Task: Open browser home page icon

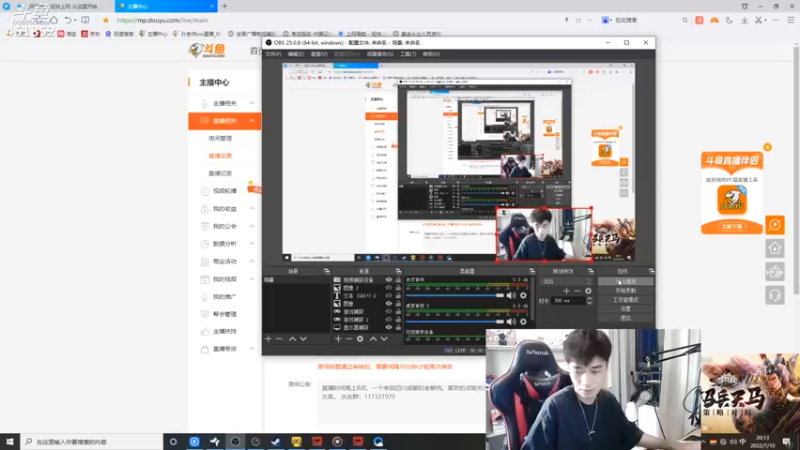Action: pyautogui.click(x=54, y=20)
